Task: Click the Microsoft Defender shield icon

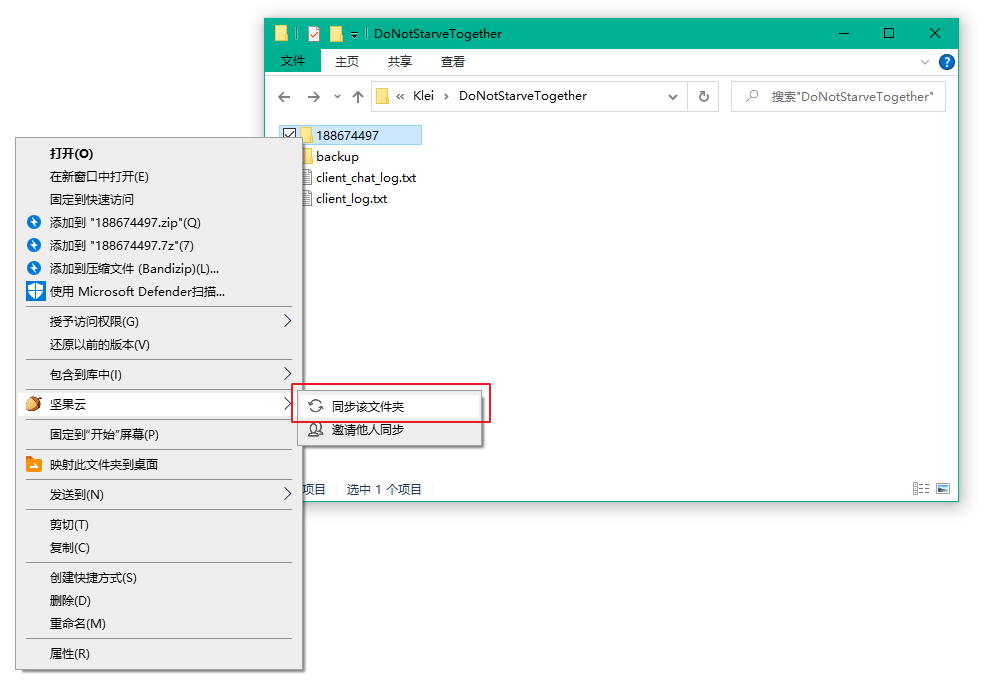Action: point(34,291)
